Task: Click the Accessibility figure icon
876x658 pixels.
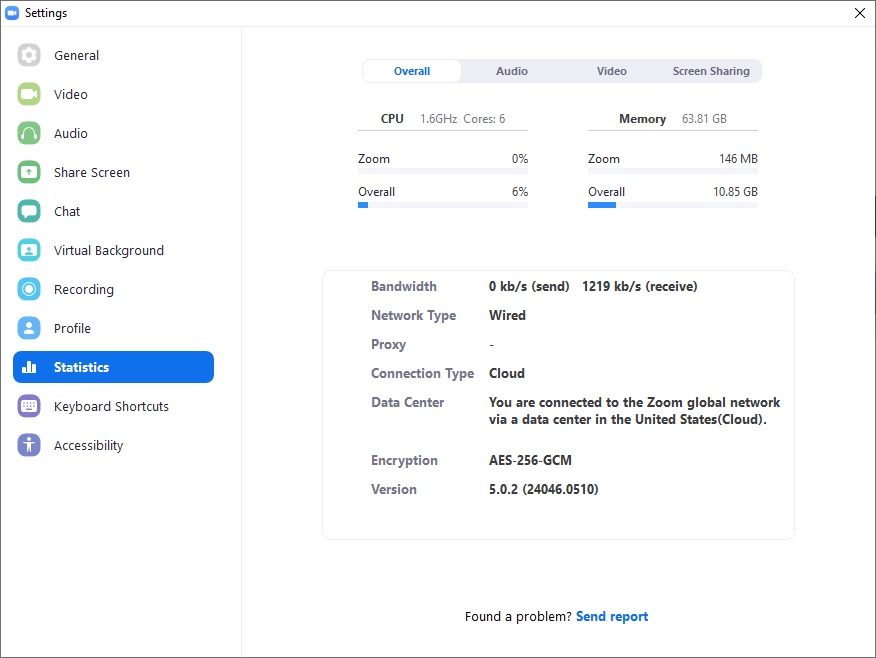Action: [x=29, y=445]
